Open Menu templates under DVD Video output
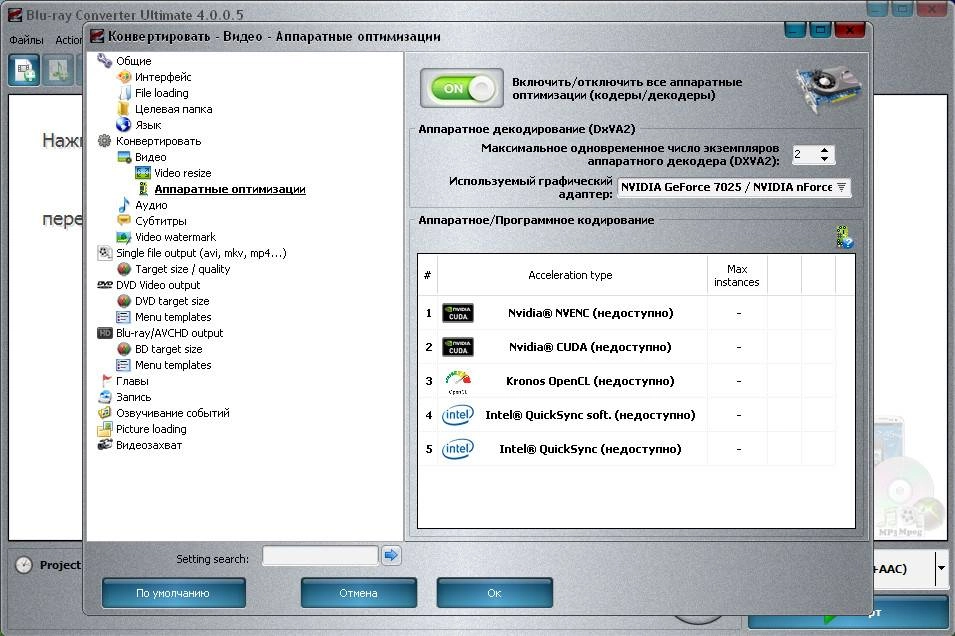Viewport: 955px width, 636px height. pyautogui.click(x=173, y=317)
